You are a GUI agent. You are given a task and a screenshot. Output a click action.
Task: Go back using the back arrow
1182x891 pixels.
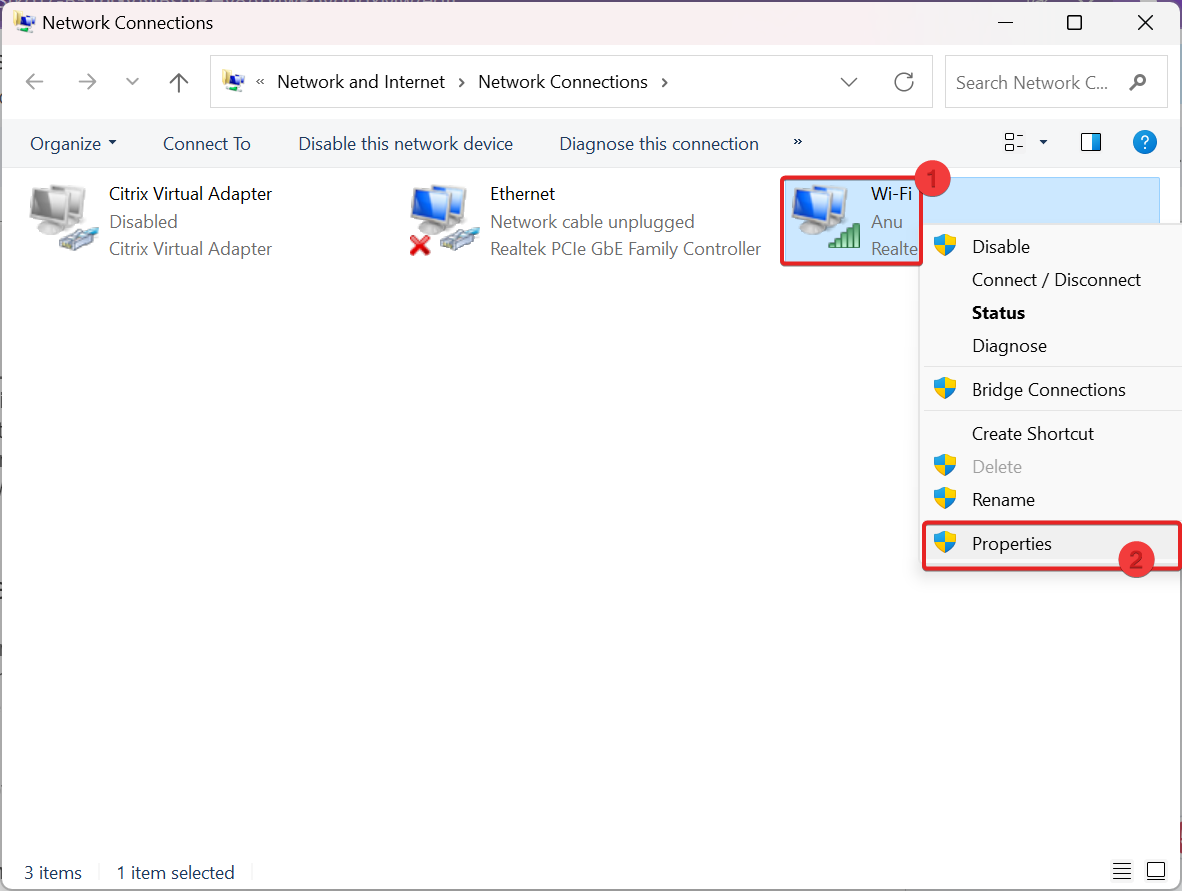(x=35, y=81)
